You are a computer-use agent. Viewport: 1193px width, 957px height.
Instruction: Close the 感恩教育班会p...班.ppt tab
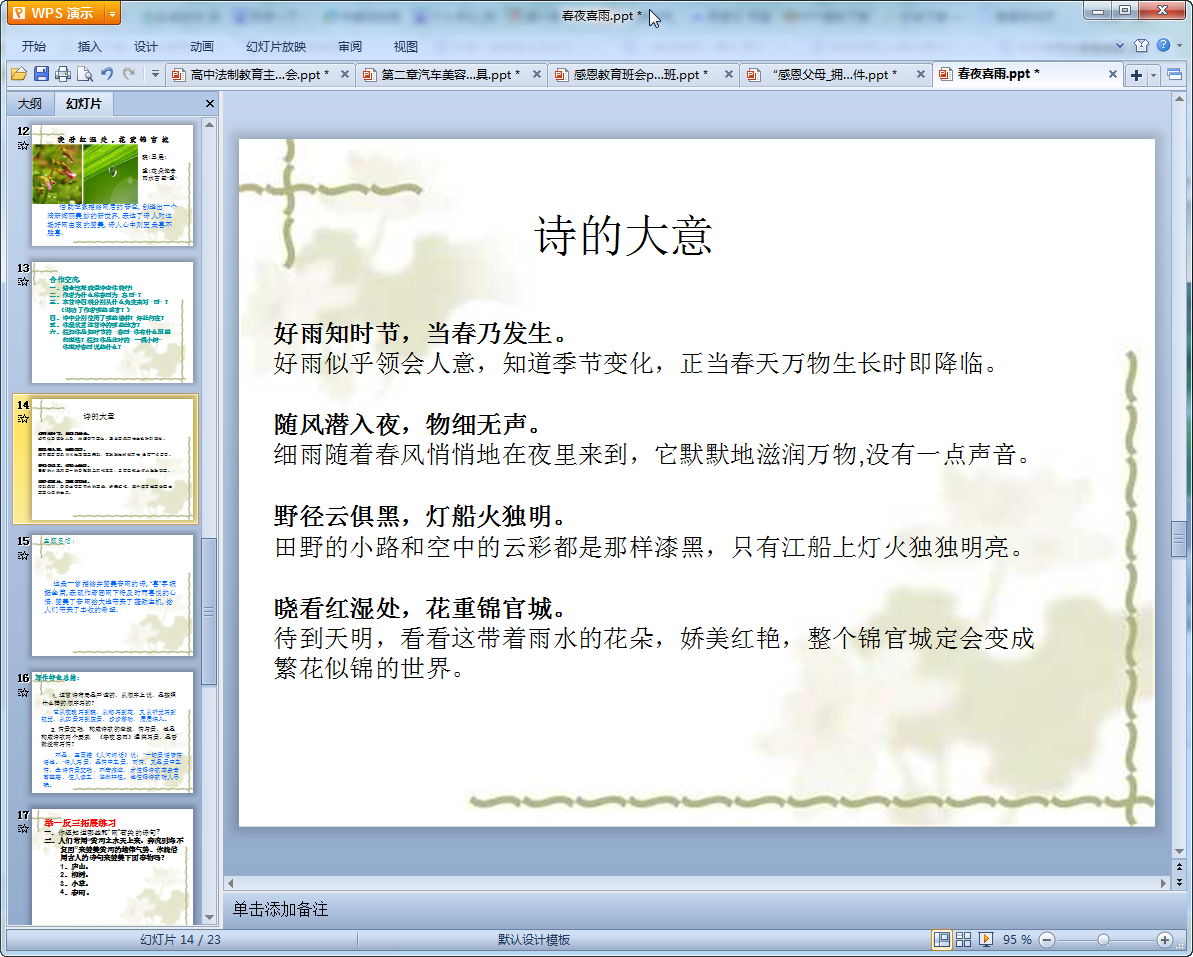click(x=728, y=75)
